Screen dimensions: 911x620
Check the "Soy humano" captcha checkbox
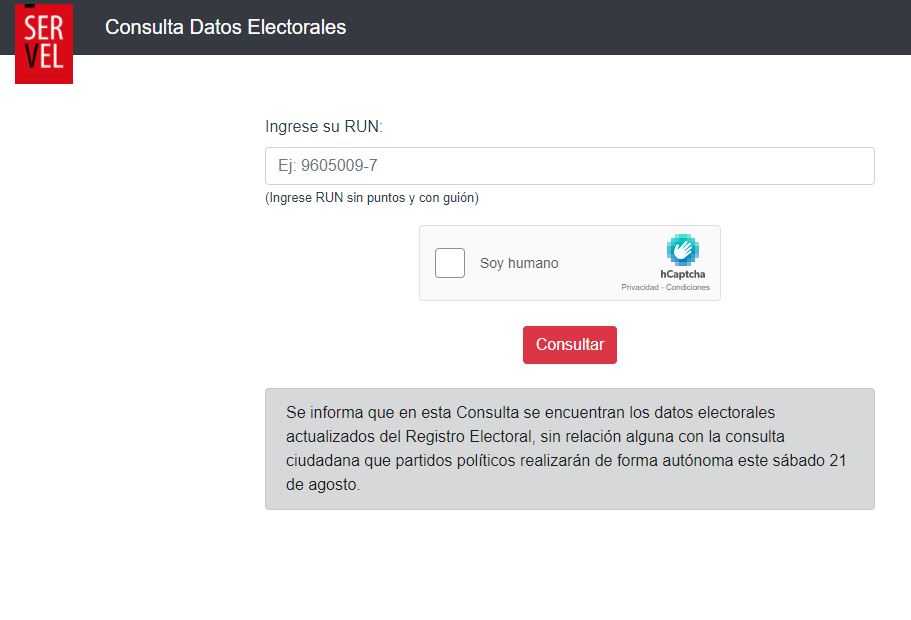(x=450, y=263)
